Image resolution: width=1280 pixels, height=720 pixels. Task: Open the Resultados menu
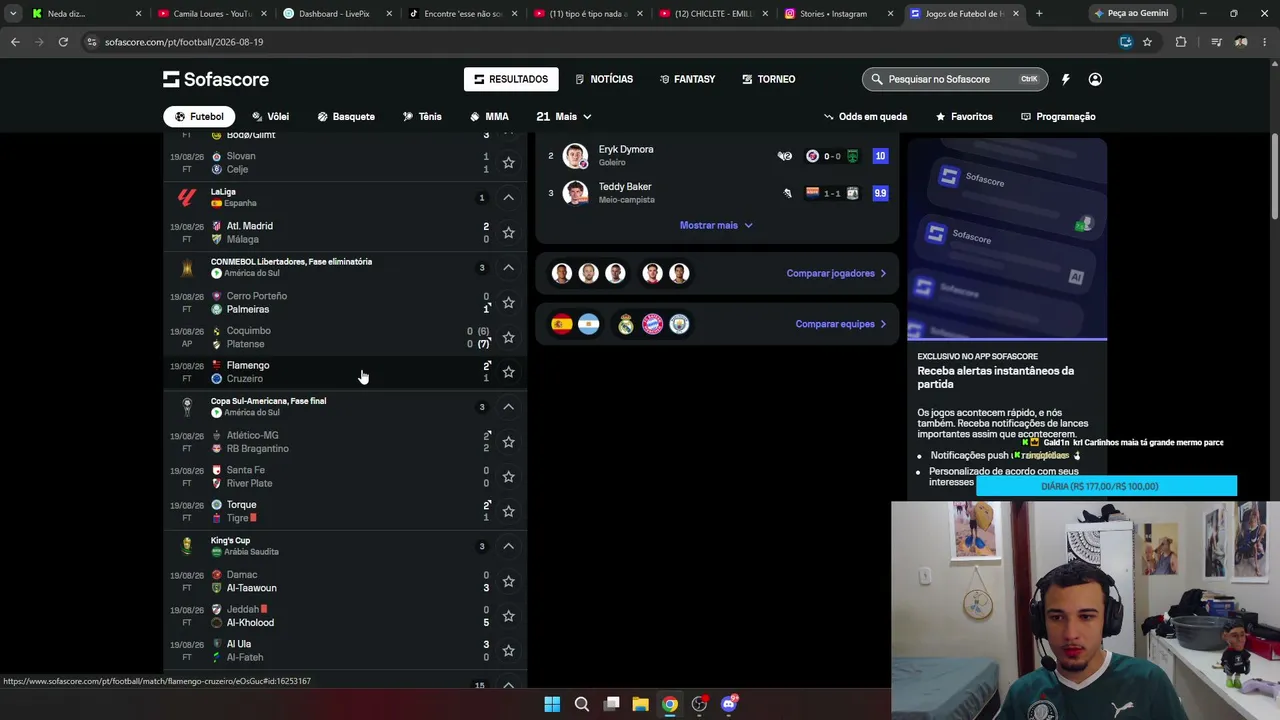click(511, 79)
